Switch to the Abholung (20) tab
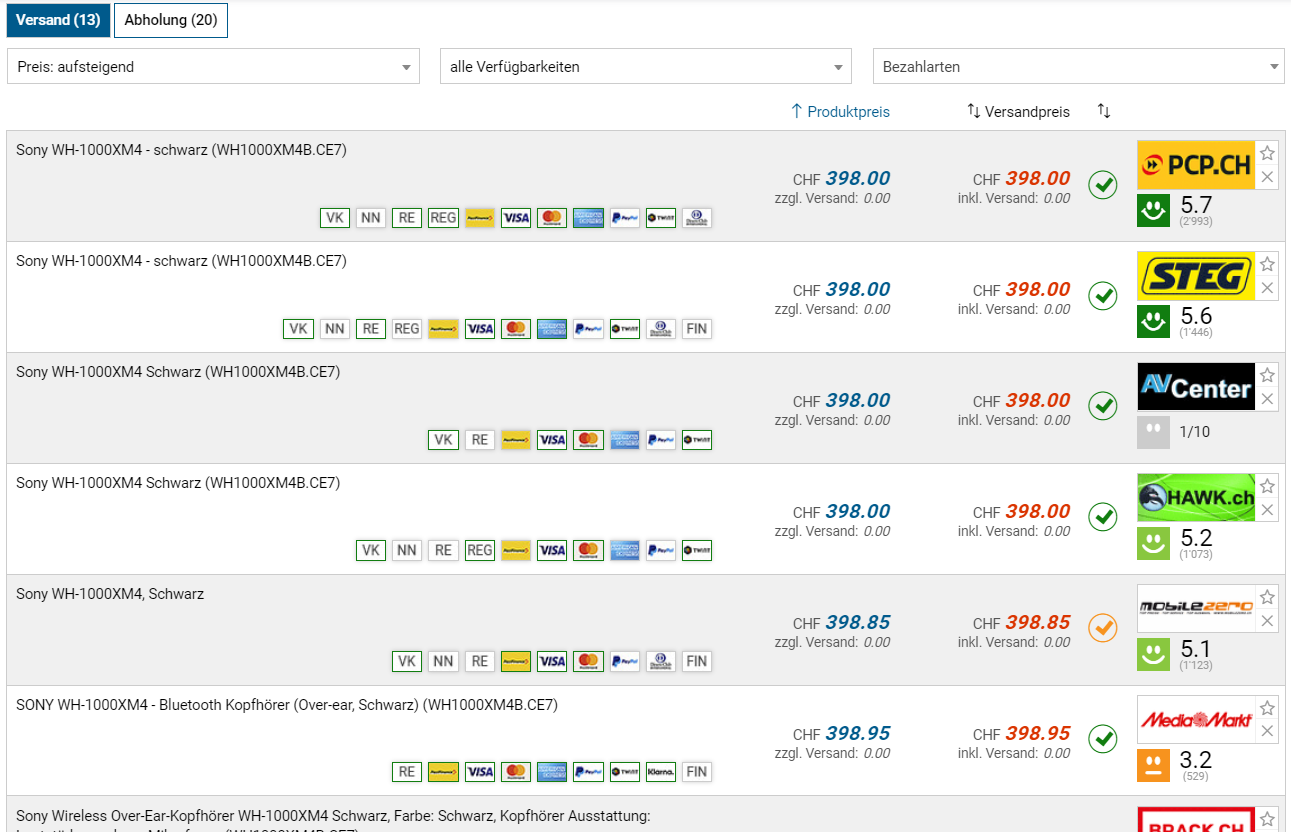The height and width of the screenshot is (832, 1291). pos(171,20)
